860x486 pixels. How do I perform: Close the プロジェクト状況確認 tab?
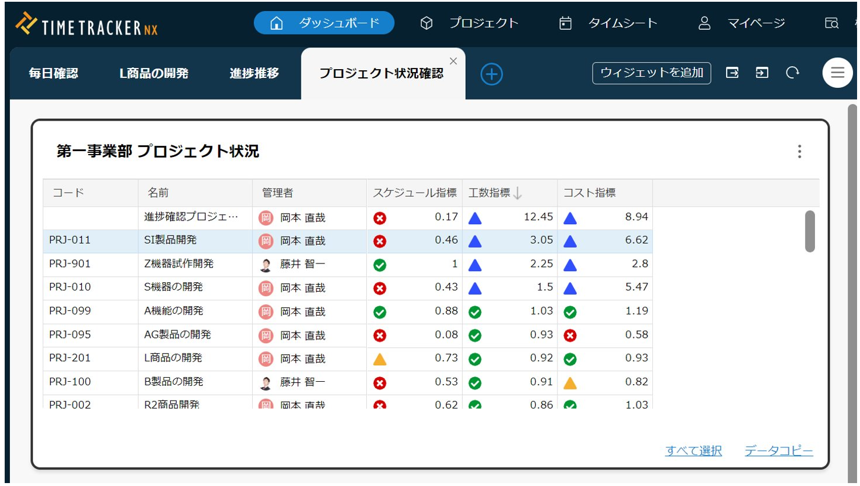453,61
